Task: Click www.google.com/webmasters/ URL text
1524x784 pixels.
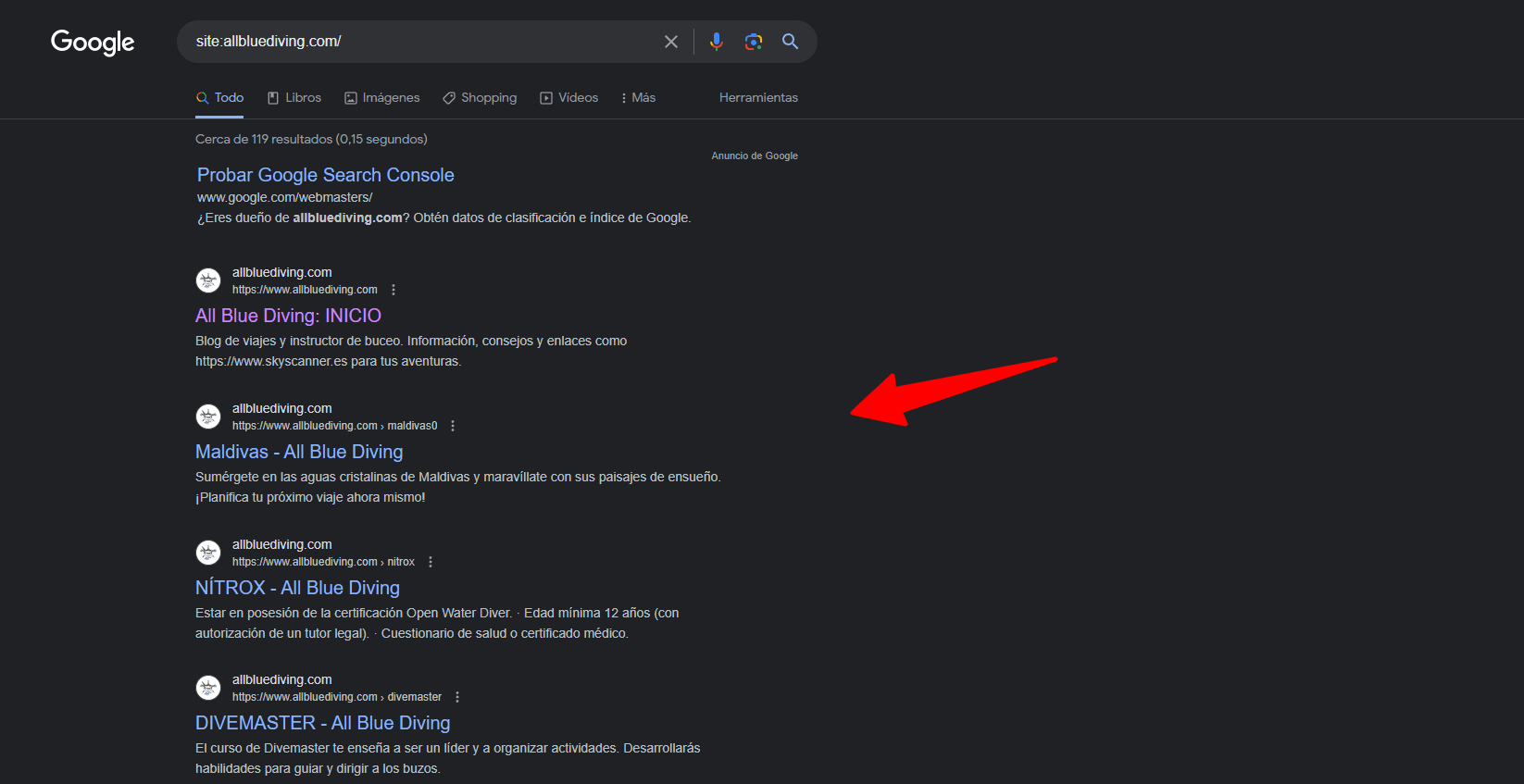Action: tap(285, 197)
